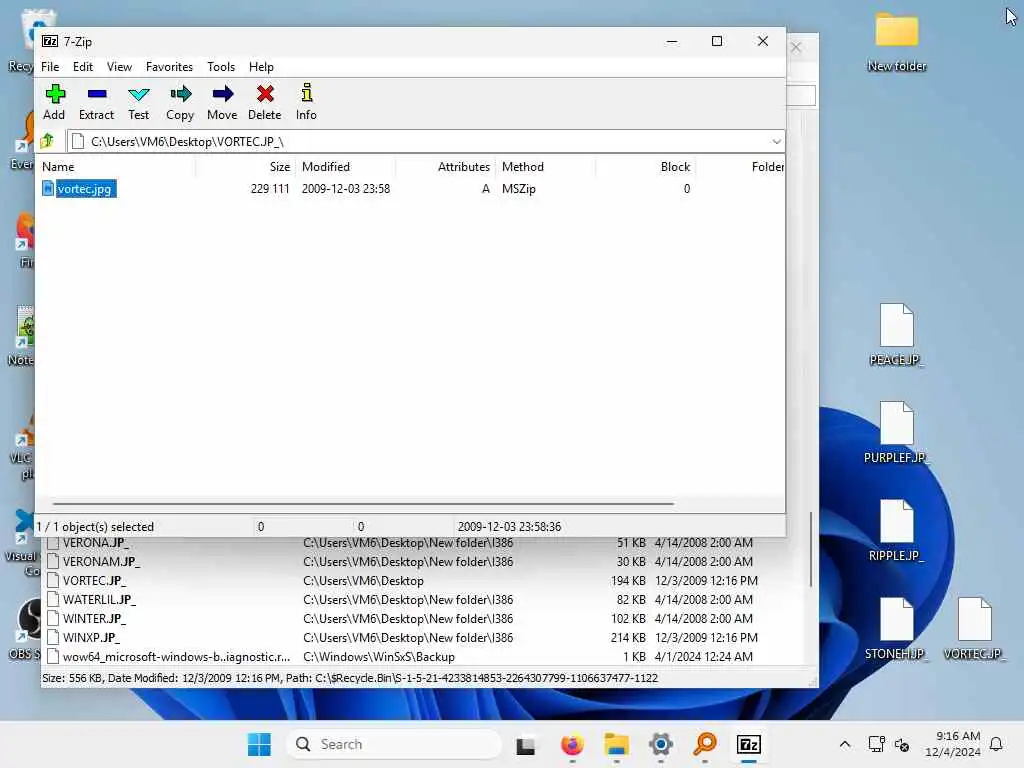Viewport: 1024px width, 768px height.
Task: Open the Help menu
Action: (x=261, y=67)
